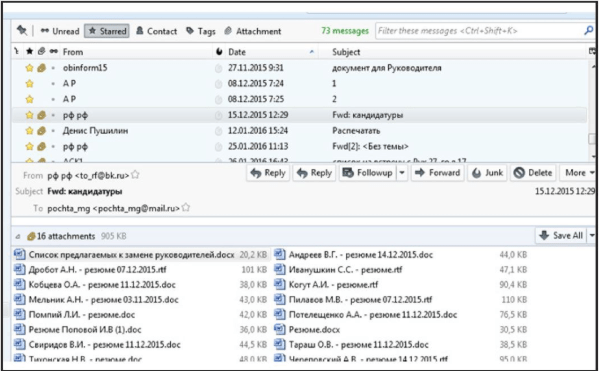Toggle the Attachment quick filter
The width and height of the screenshot is (599, 371).
(x=253, y=31)
